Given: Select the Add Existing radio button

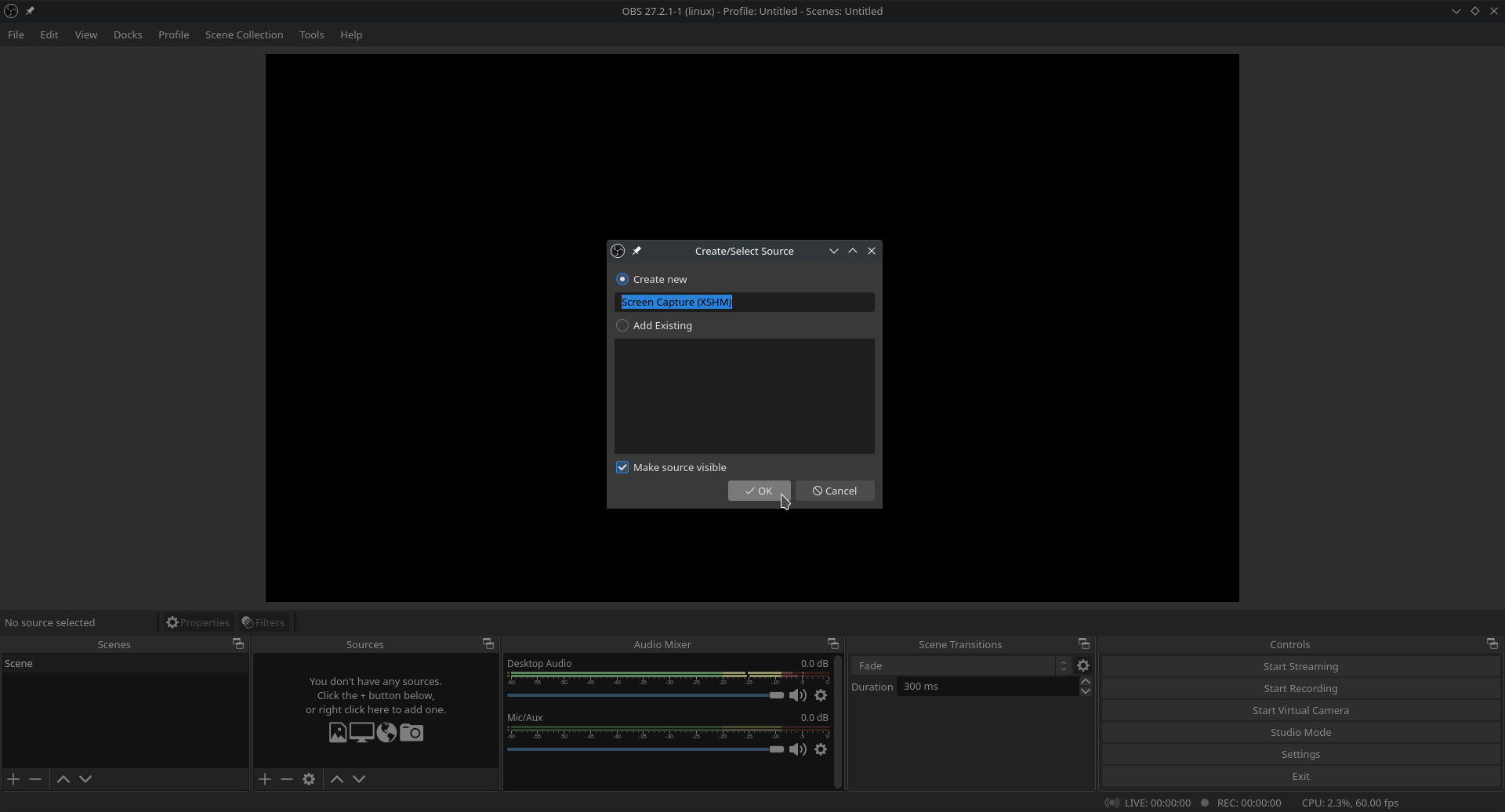Looking at the screenshot, I should coord(622,325).
